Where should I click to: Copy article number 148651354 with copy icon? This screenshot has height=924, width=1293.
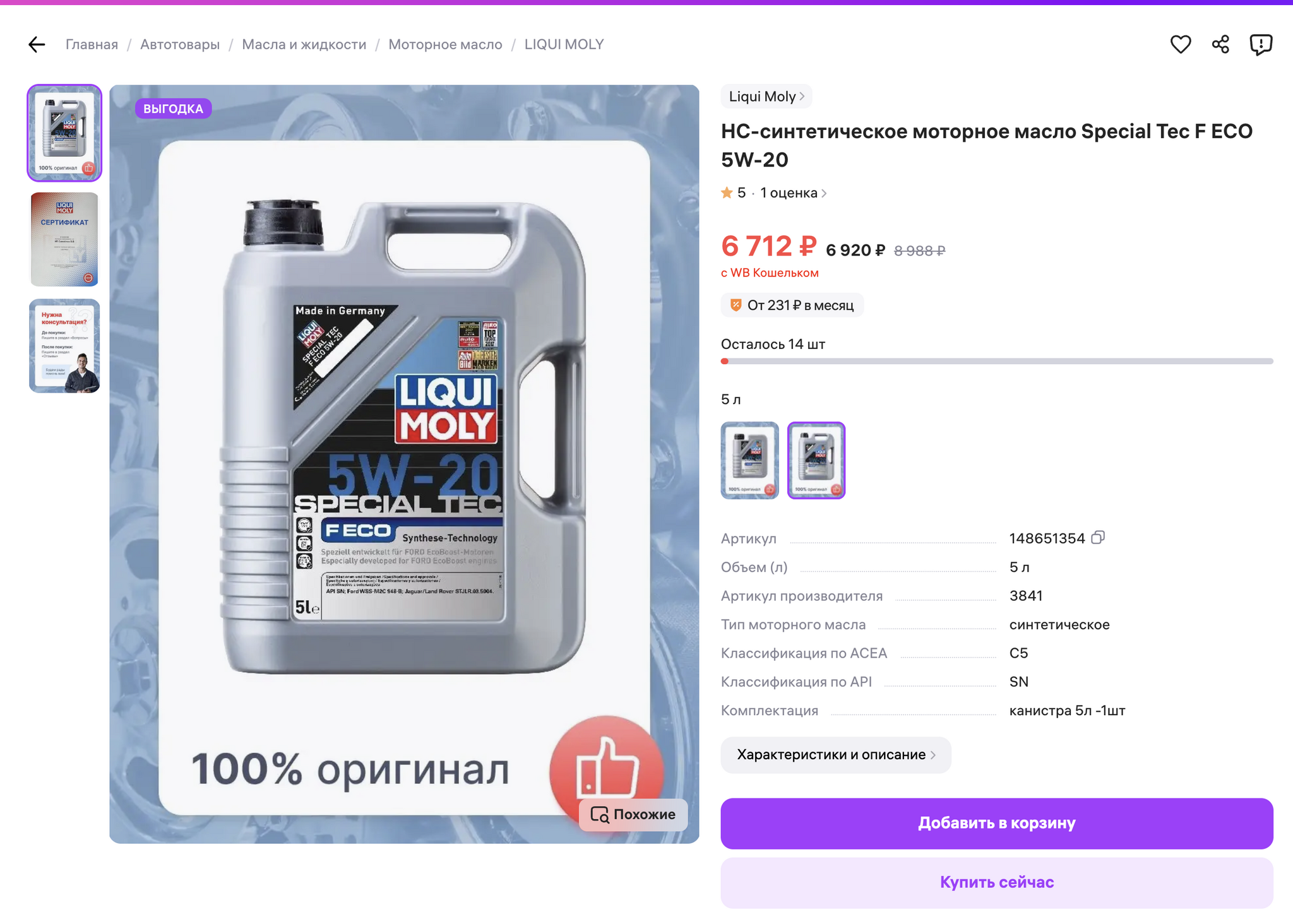tap(1098, 538)
